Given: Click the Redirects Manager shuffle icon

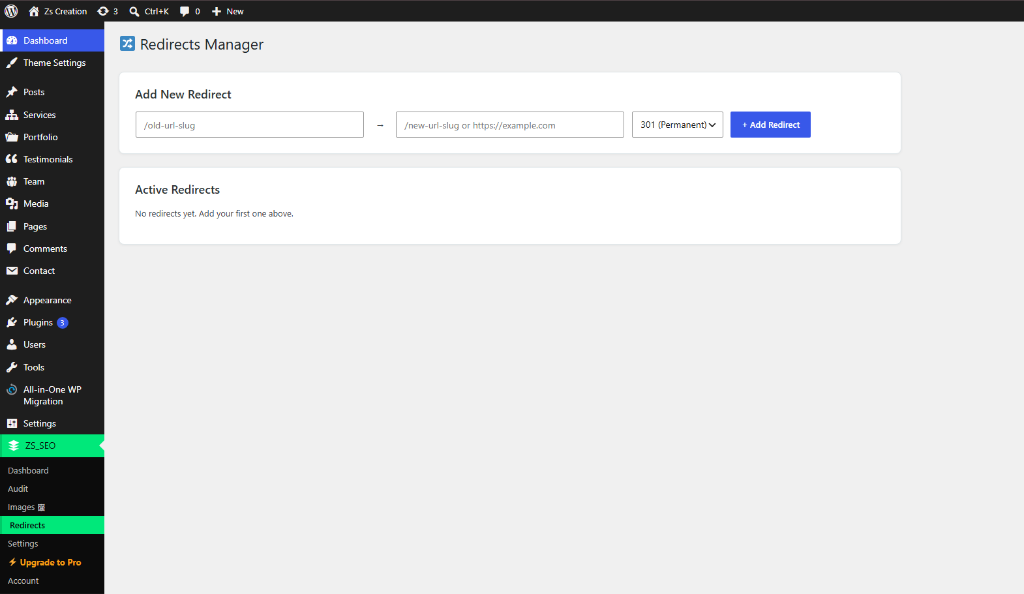Looking at the screenshot, I should [127, 44].
